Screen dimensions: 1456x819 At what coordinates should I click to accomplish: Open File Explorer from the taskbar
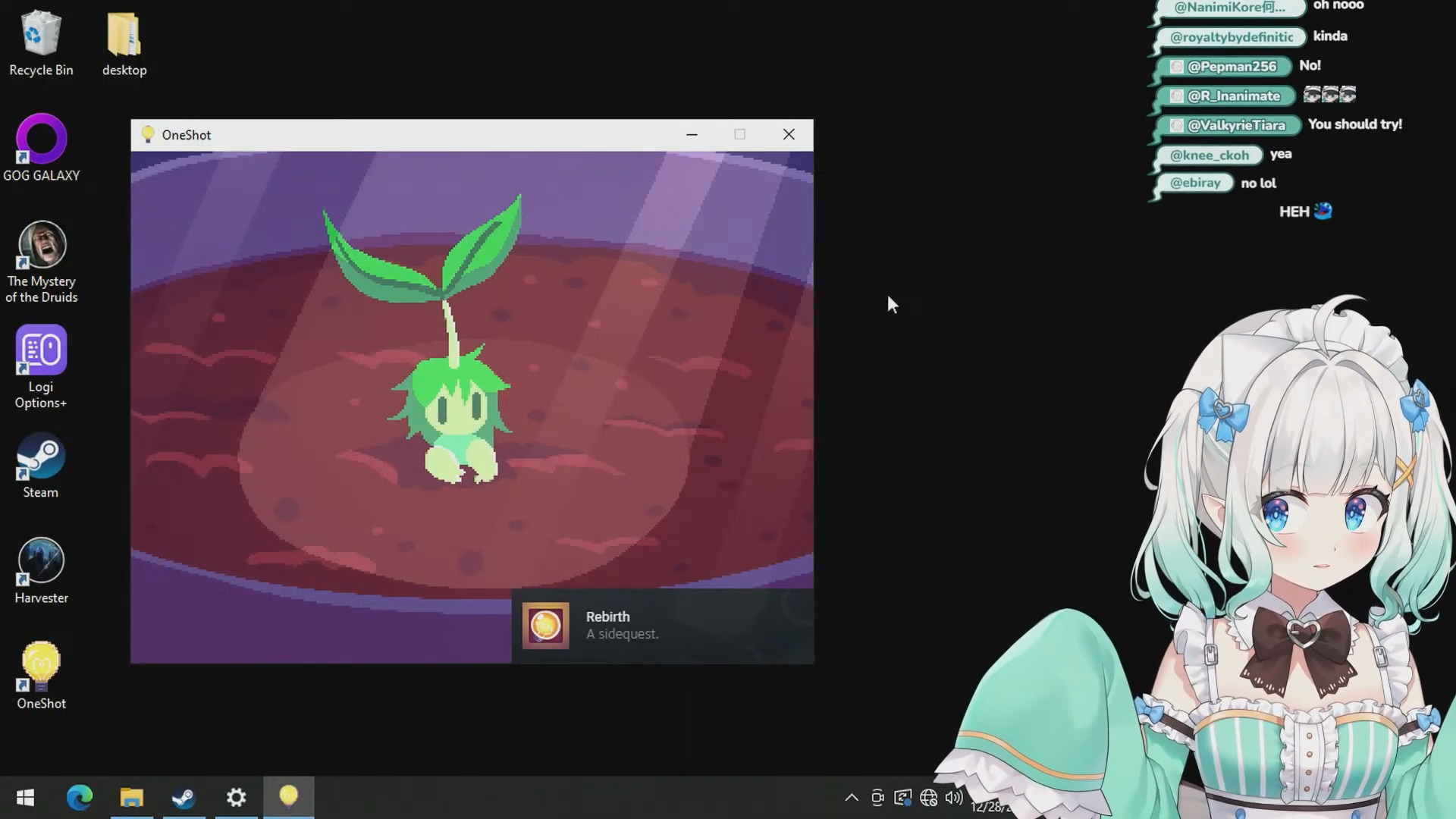click(132, 797)
